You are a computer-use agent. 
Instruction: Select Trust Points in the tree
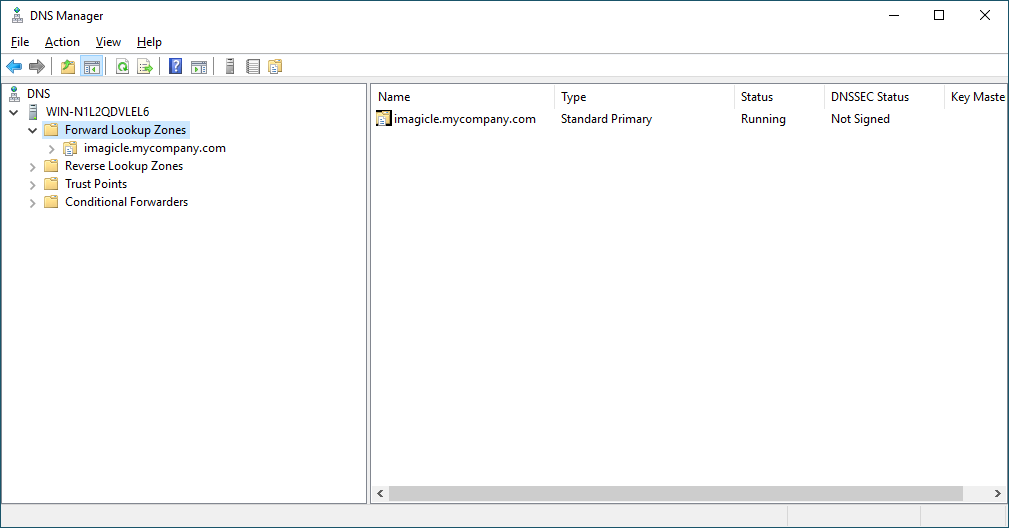coord(96,184)
